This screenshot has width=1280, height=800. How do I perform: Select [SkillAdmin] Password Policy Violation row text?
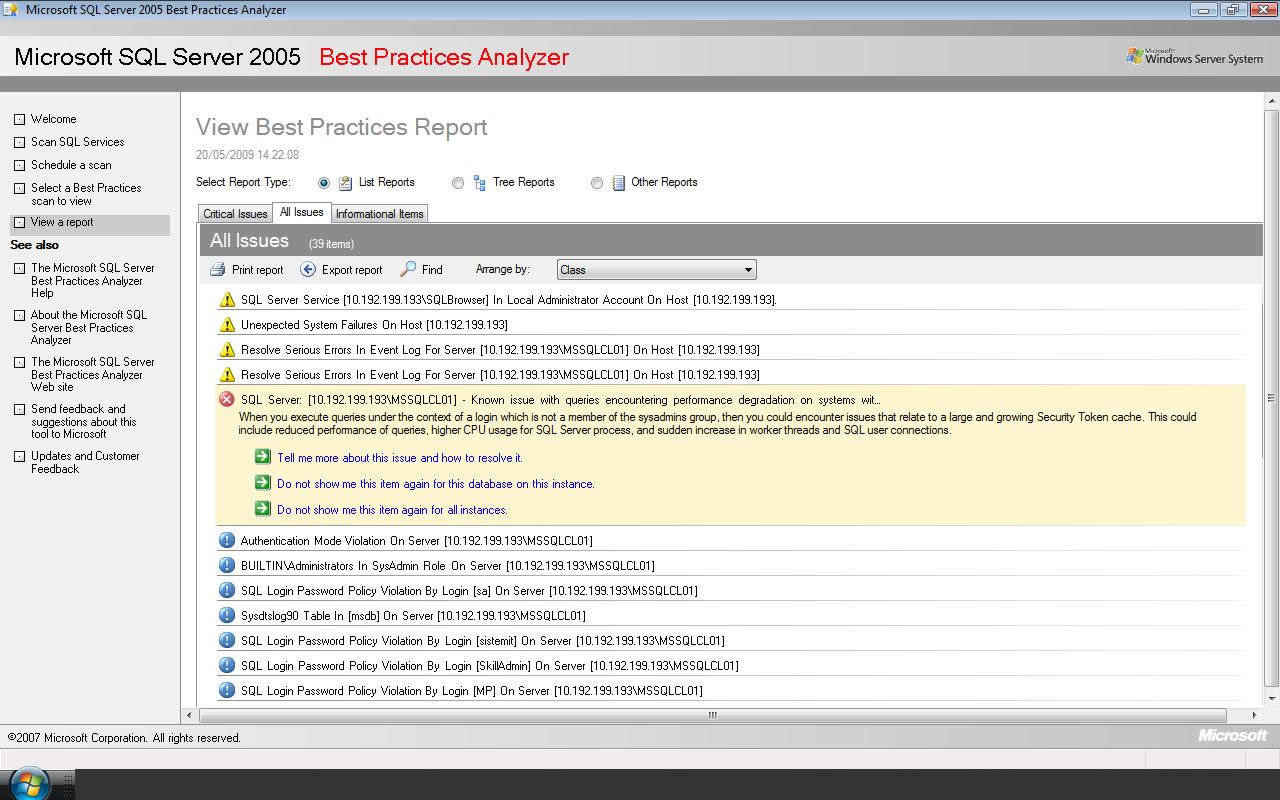(x=489, y=666)
